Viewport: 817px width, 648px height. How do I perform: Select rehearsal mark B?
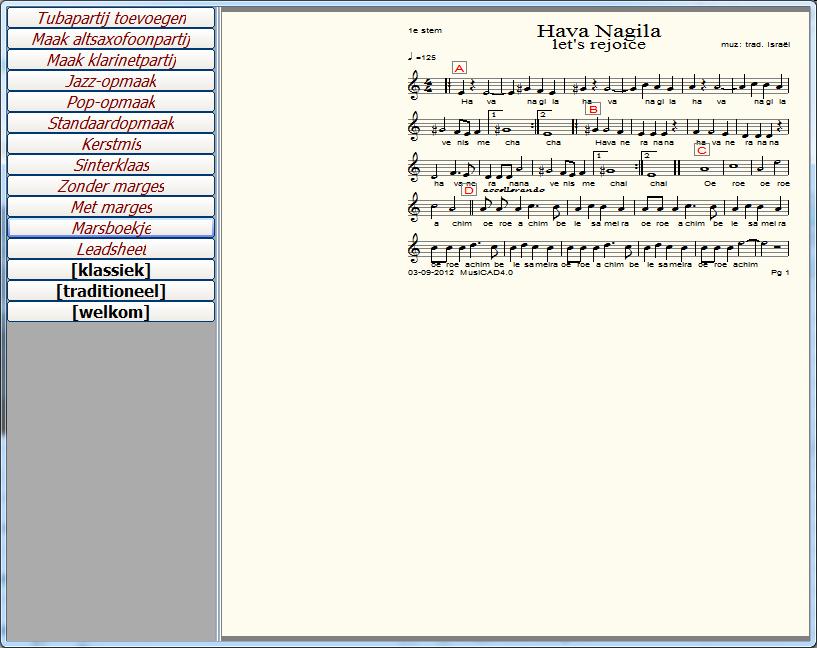(592, 109)
